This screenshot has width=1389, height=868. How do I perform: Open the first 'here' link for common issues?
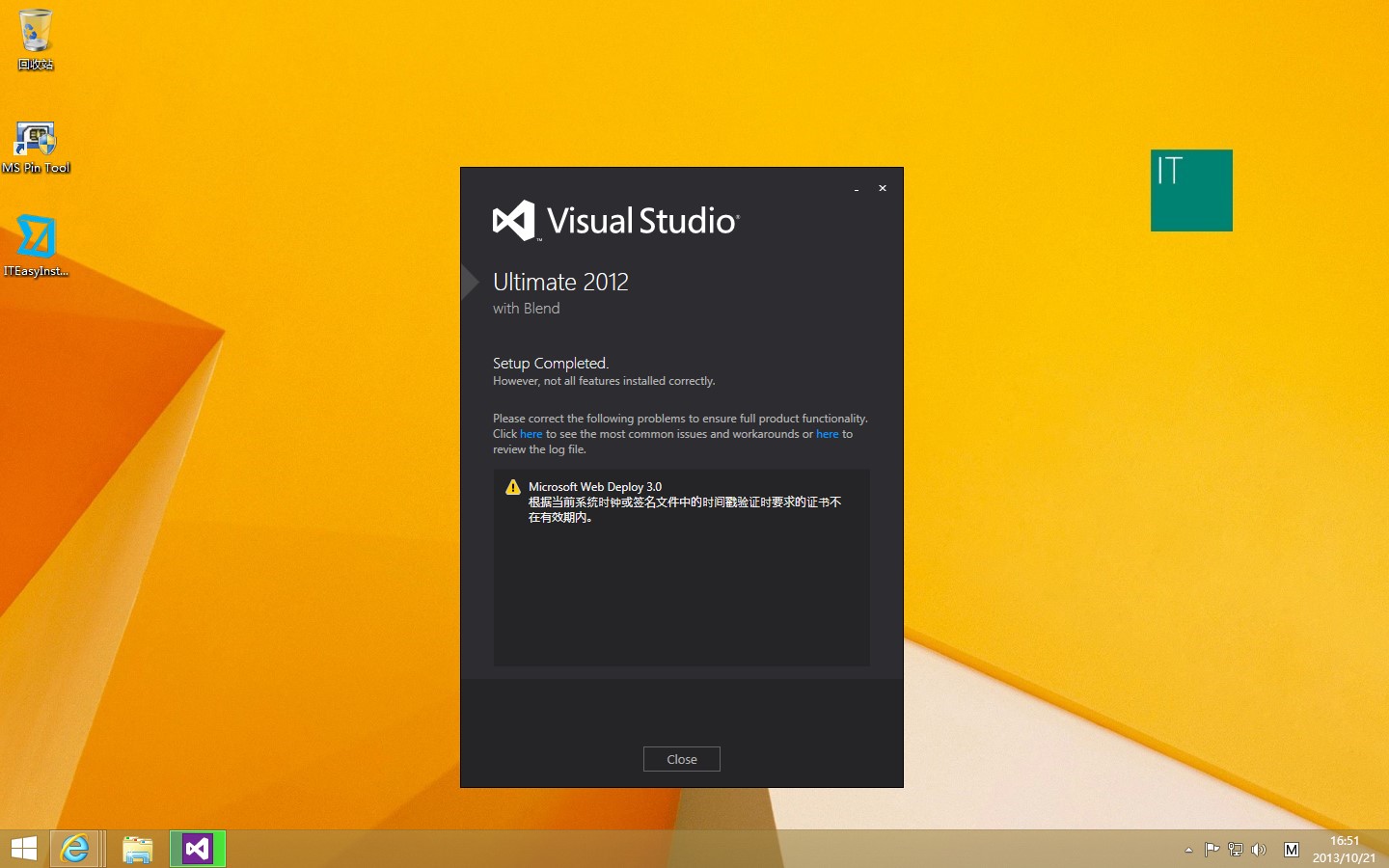click(531, 434)
